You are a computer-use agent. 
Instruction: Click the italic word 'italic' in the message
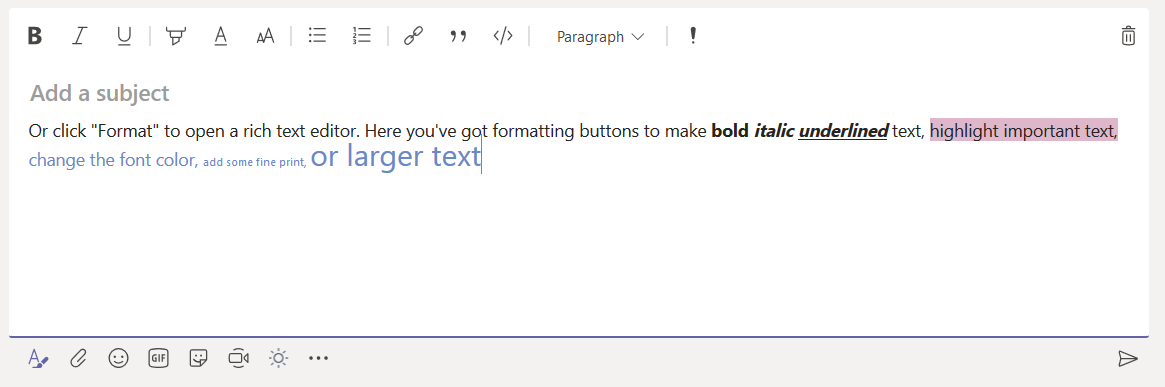(774, 131)
